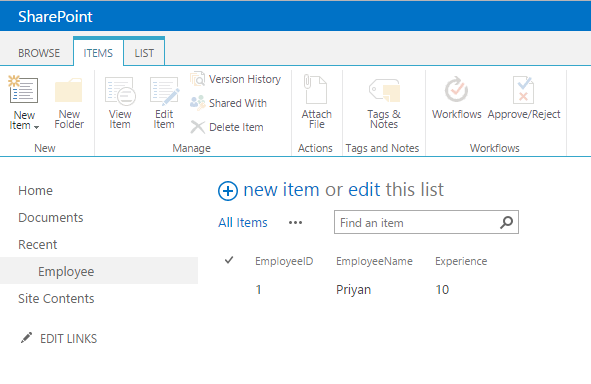This screenshot has height=384, width=591.
Task: Switch to the BROWSE ribbon tab
Action: pos(39,53)
